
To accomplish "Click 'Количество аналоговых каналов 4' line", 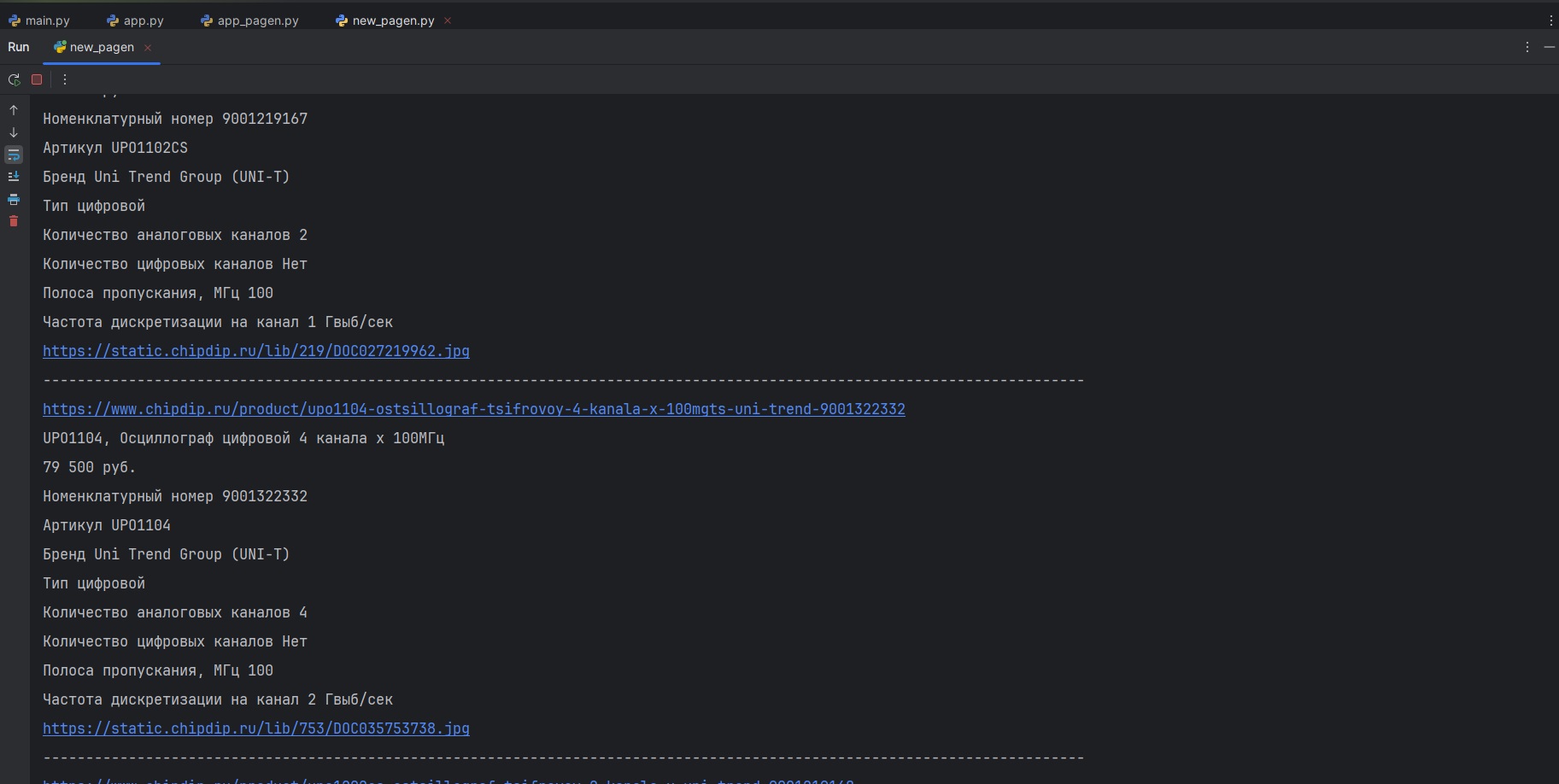I will [175, 612].
